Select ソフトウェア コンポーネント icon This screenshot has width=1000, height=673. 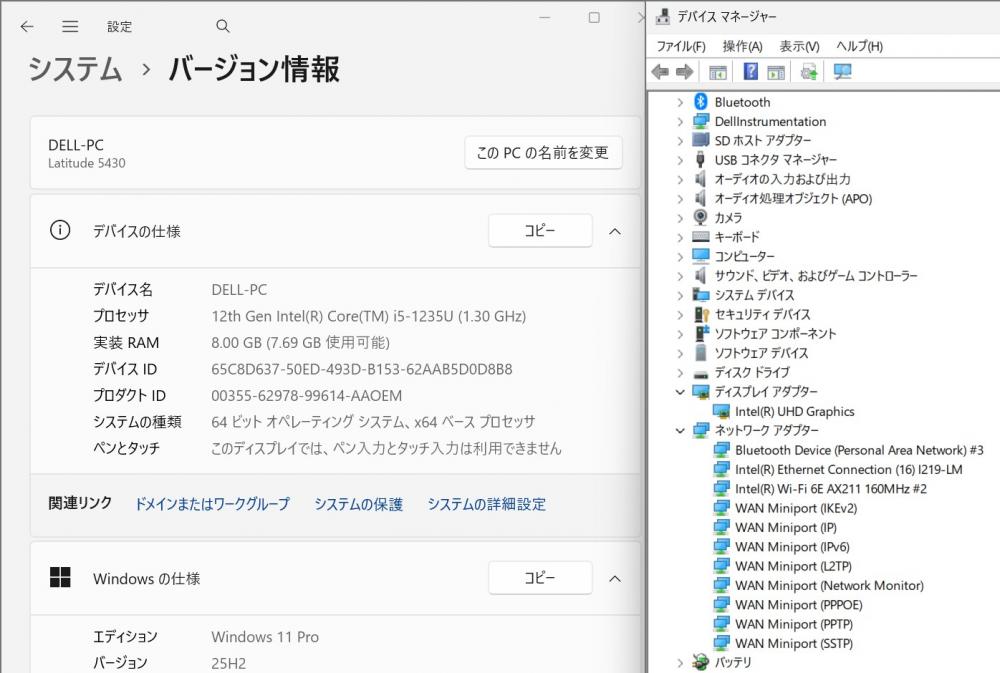click(x=701, y=333)
